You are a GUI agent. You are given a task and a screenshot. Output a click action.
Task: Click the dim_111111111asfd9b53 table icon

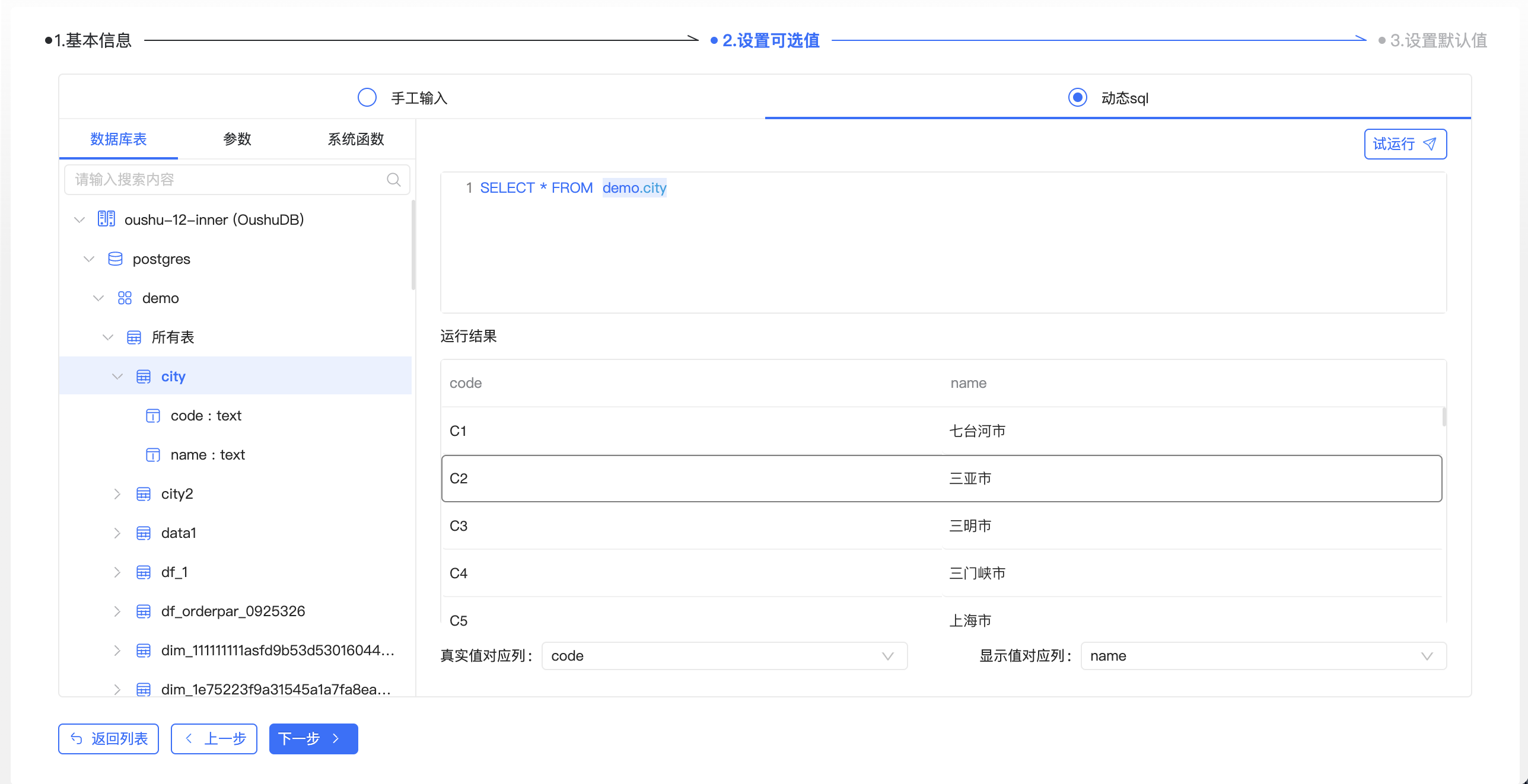[x=144, y=651]
